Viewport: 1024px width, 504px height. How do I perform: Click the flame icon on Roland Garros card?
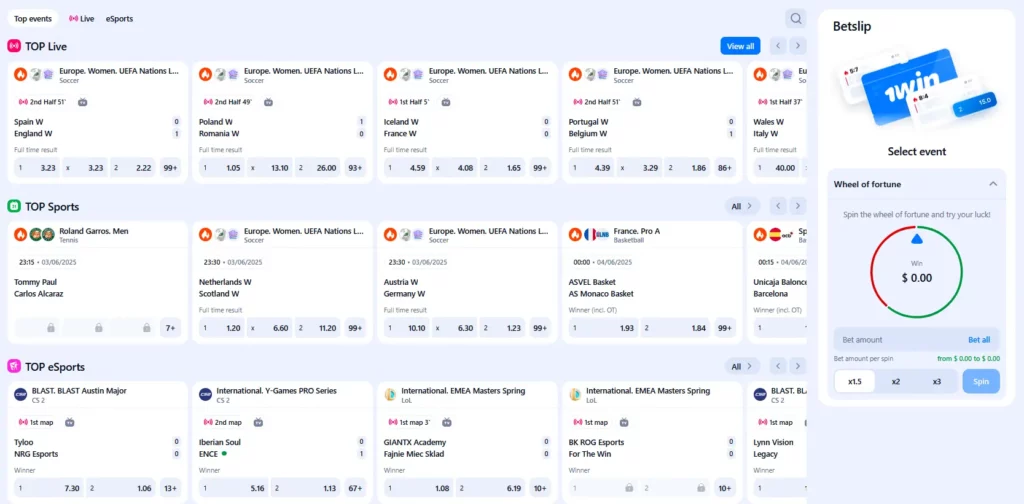pos(20,234)
